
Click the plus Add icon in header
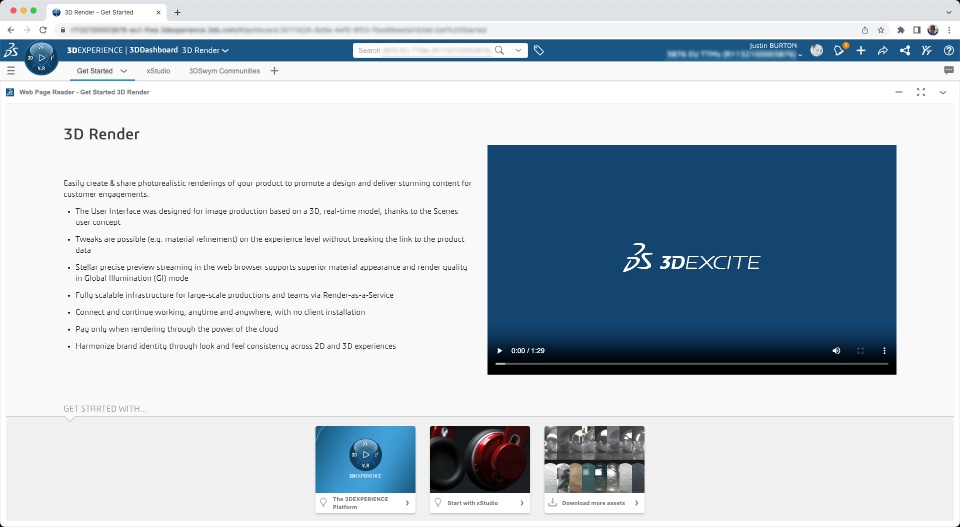click(861, 51)
